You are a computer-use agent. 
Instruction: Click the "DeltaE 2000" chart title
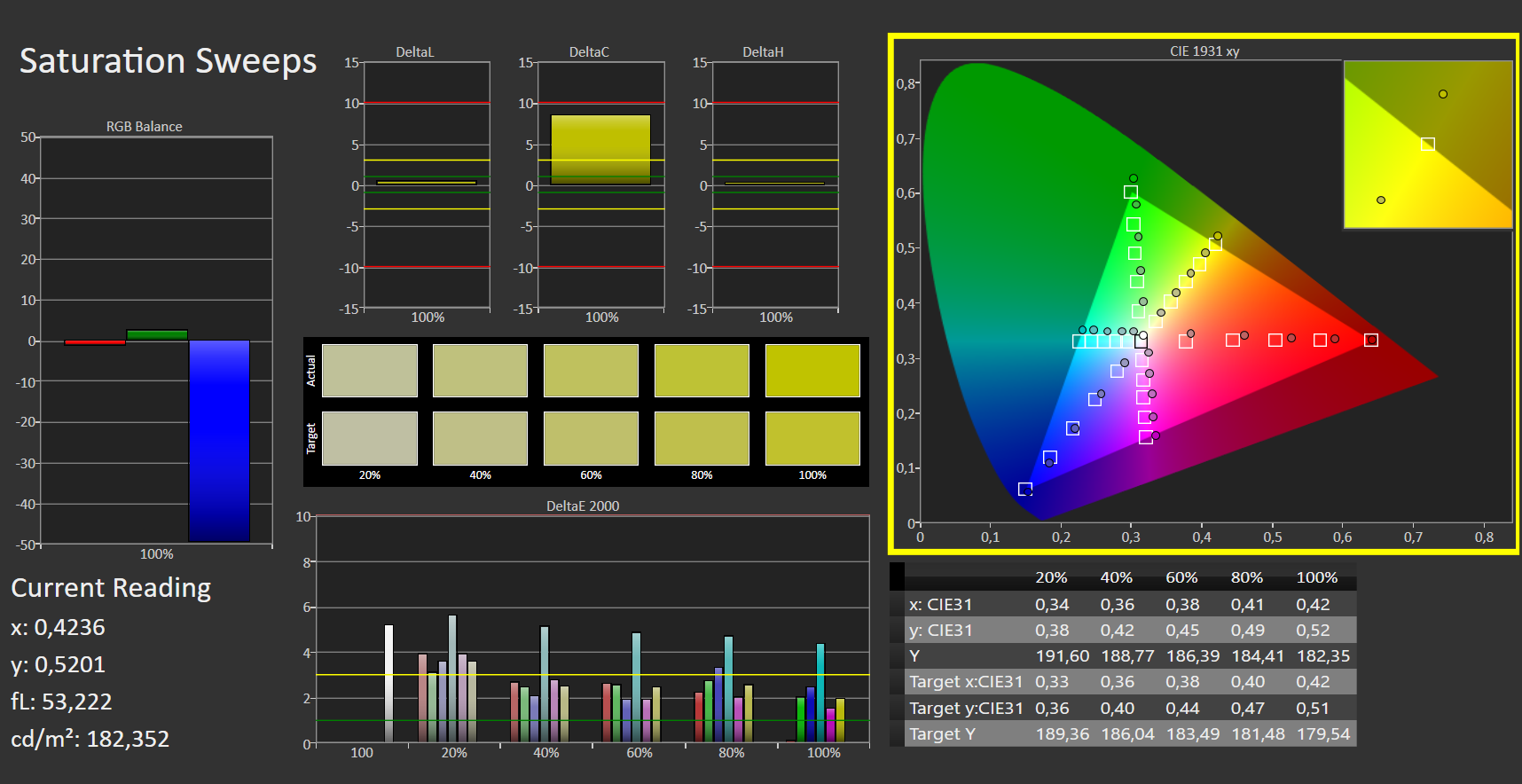point(583,506)
